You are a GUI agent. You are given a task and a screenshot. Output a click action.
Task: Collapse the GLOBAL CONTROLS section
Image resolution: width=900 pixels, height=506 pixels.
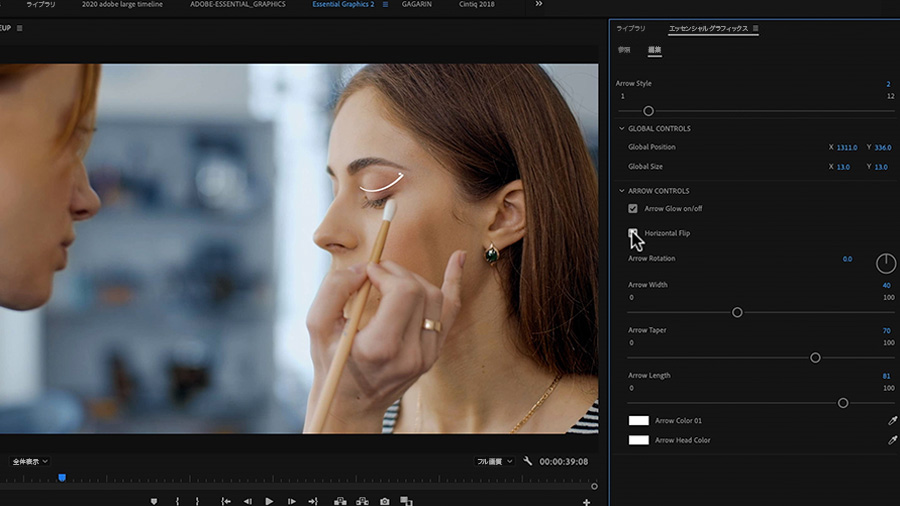(621, 129)
